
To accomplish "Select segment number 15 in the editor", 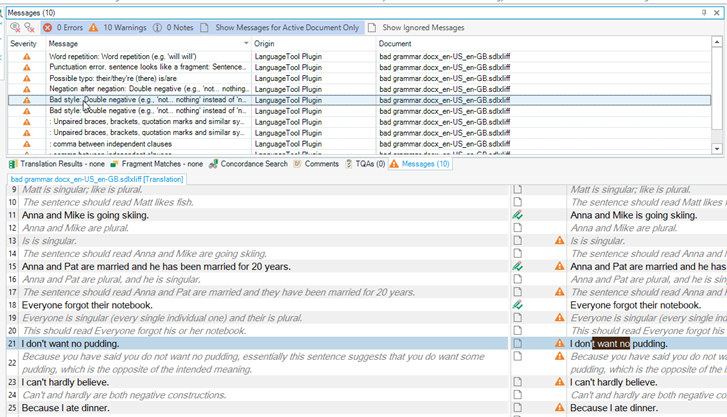I will pyautogui.click(x=12, y=267).
